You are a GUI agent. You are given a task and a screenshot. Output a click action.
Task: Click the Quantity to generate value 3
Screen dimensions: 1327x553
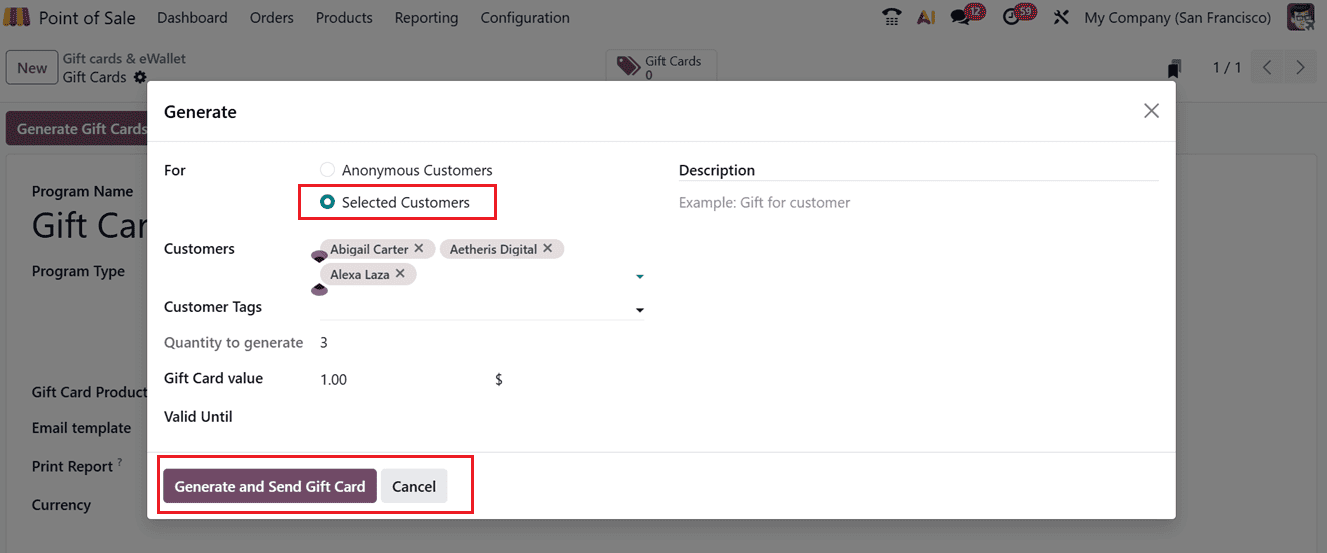(324, 342)
